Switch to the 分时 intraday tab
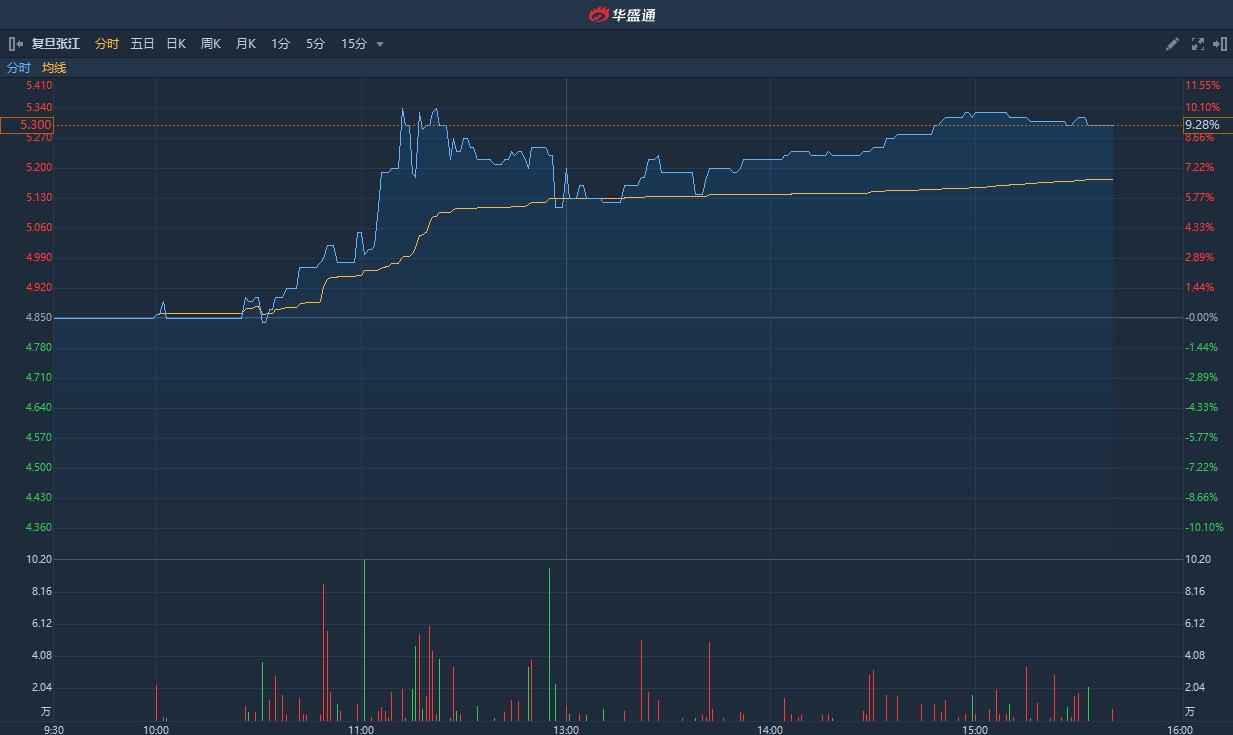 (107, 44)
